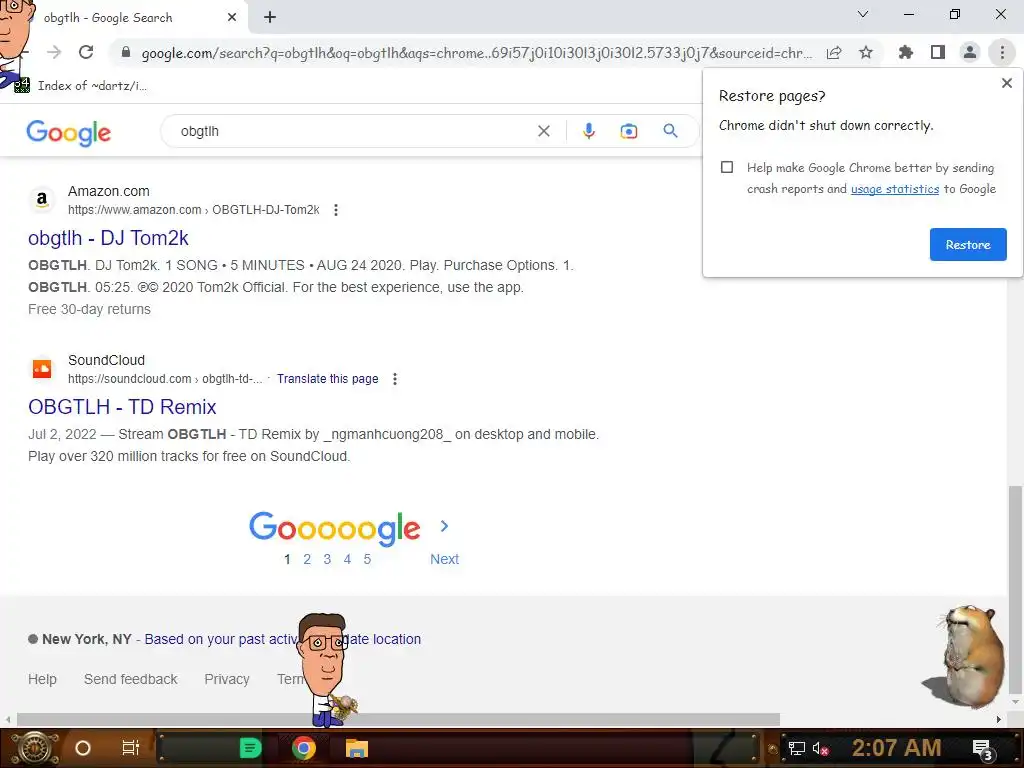Click the Next results link

[444, 559]
